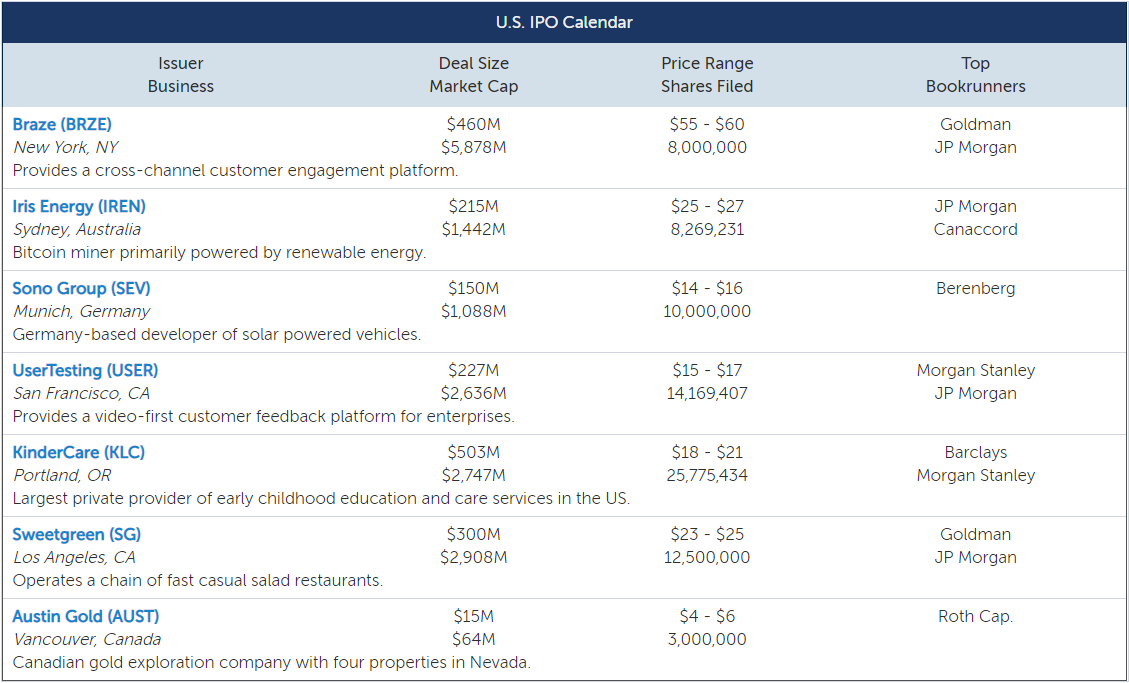This screenshot has width=1129, height=683.
Task: Select the $300M deal size value
Action: click(x=474, y=535)
